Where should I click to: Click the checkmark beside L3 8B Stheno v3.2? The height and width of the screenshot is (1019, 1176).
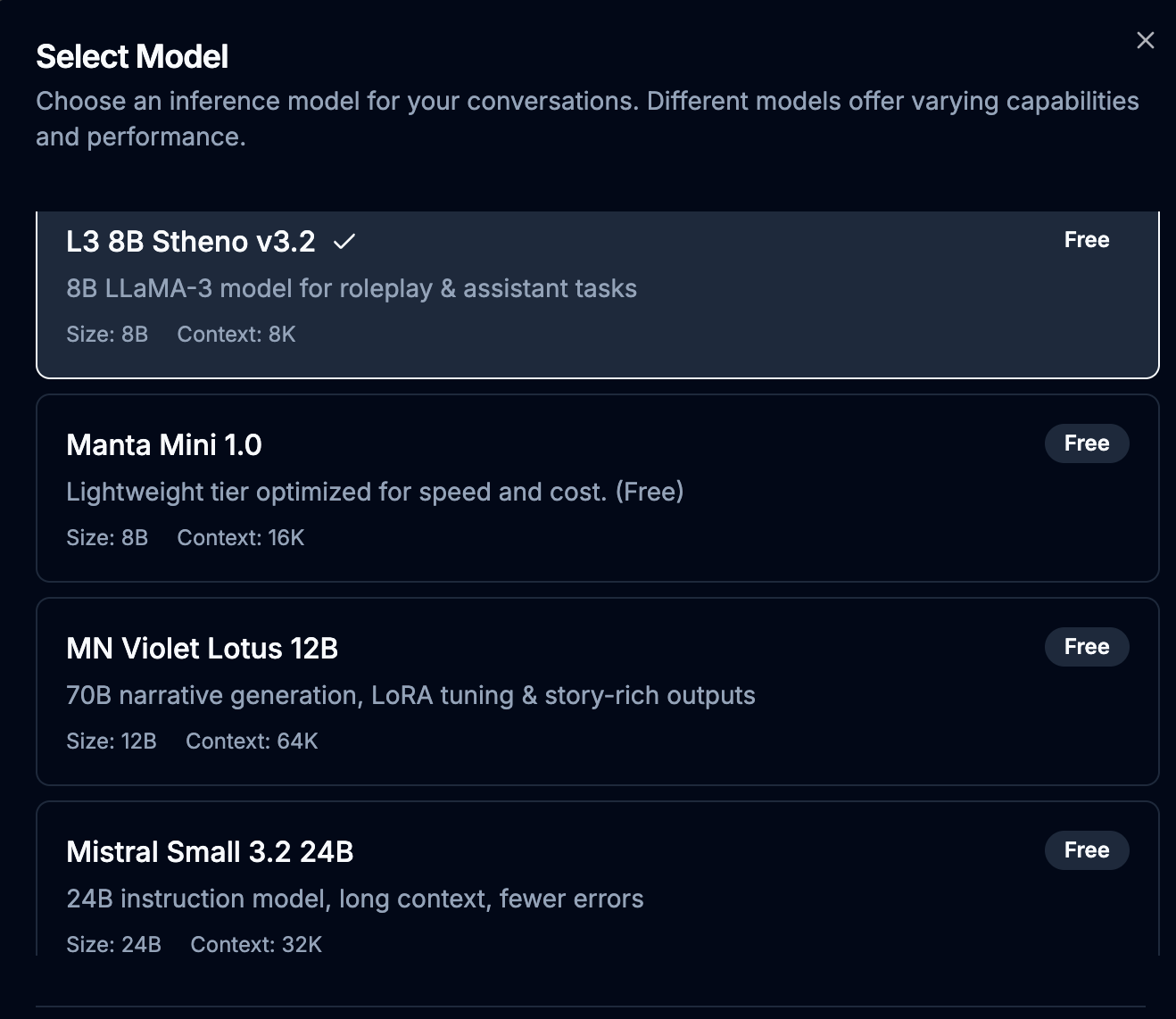[x=344, y=242]
